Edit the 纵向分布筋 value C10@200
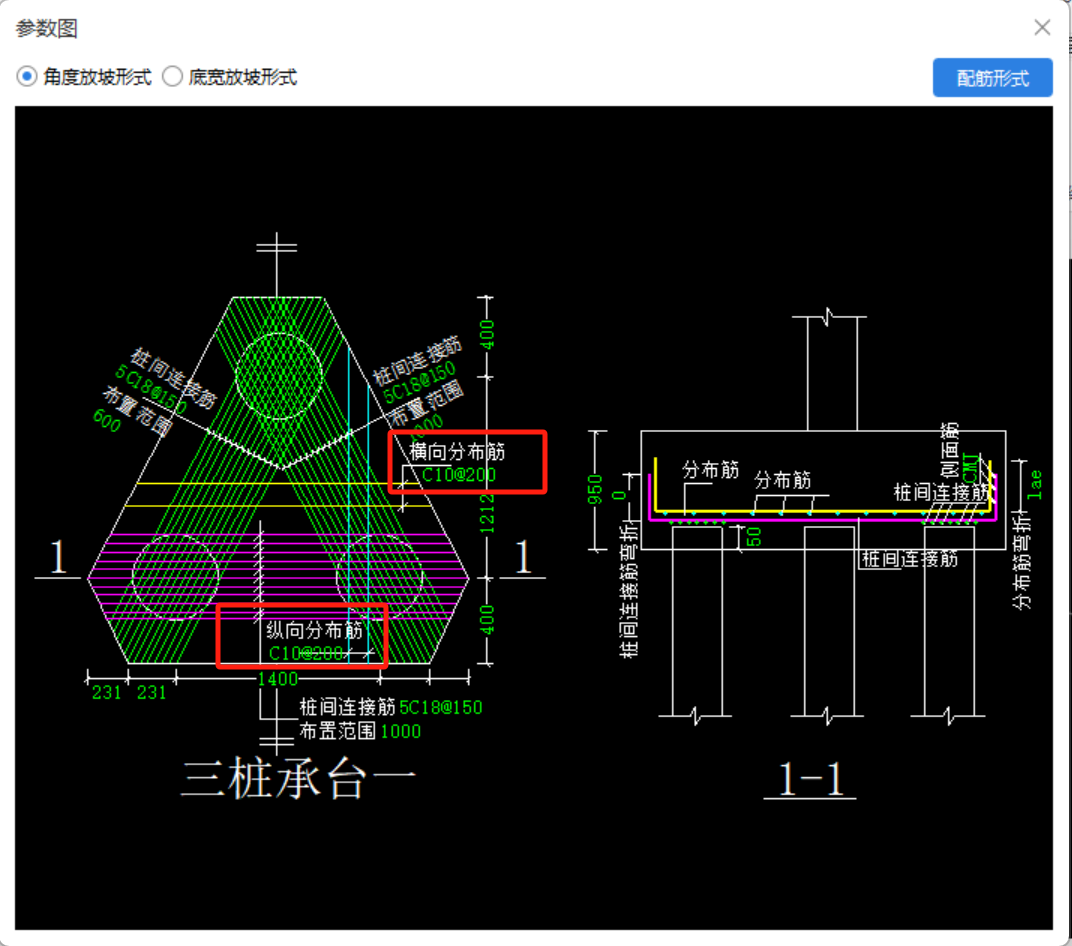Viewport: 1072px width, 946px height. click(306, 653)
